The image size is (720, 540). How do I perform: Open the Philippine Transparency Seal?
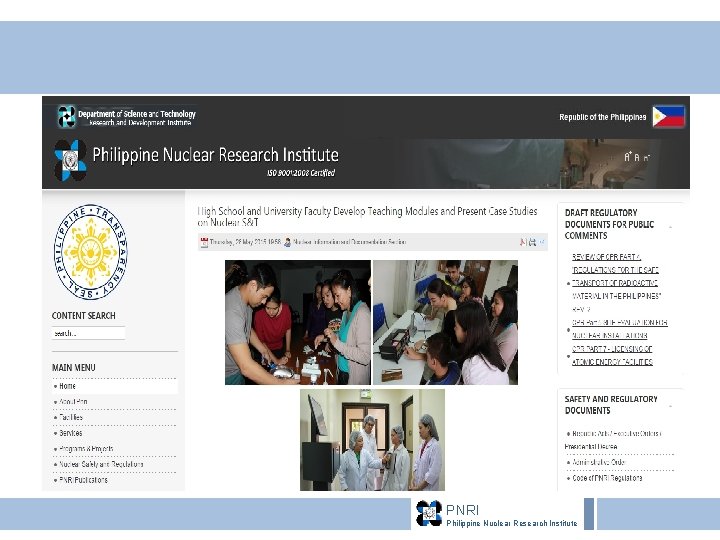(x=90, y=252)
